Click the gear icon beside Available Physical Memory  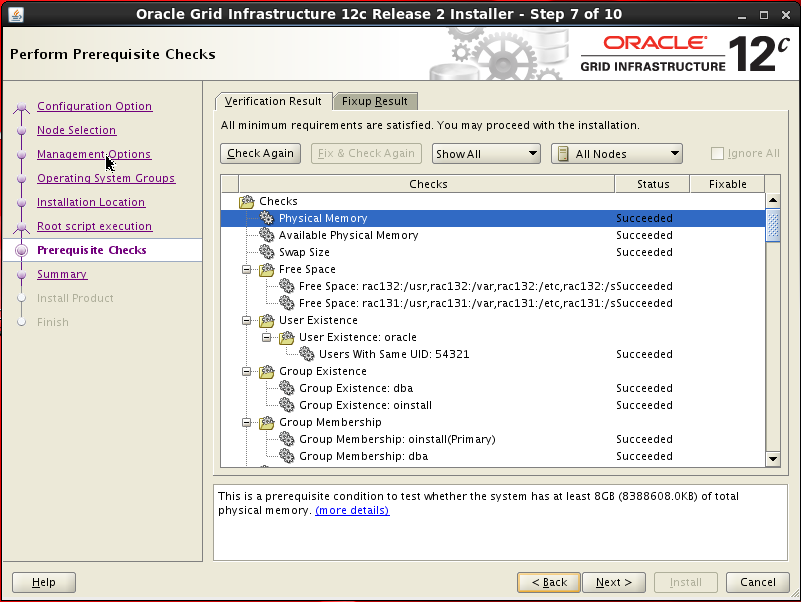(267, 235)
